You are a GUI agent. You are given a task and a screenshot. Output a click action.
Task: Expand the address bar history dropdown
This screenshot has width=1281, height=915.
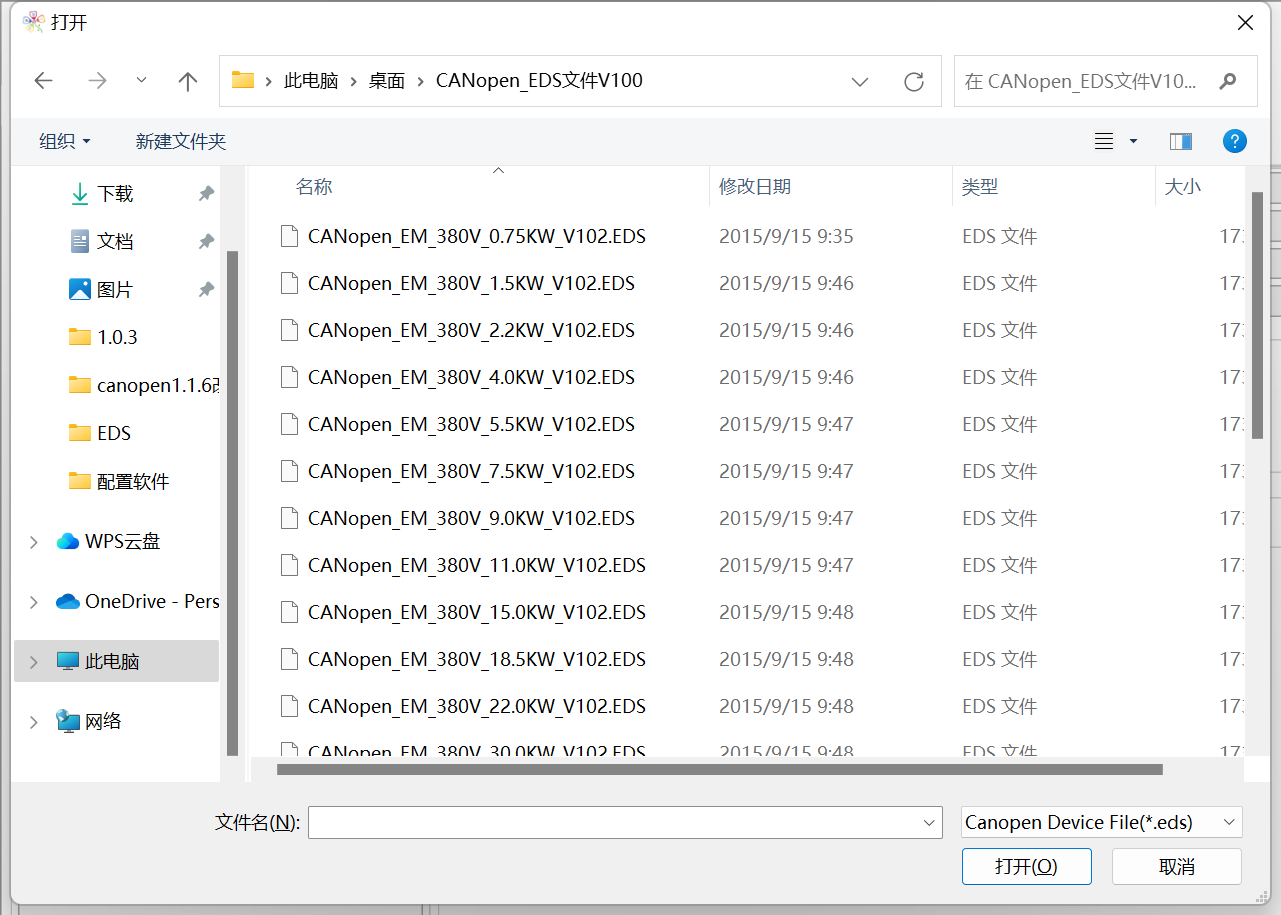point(860,81)
